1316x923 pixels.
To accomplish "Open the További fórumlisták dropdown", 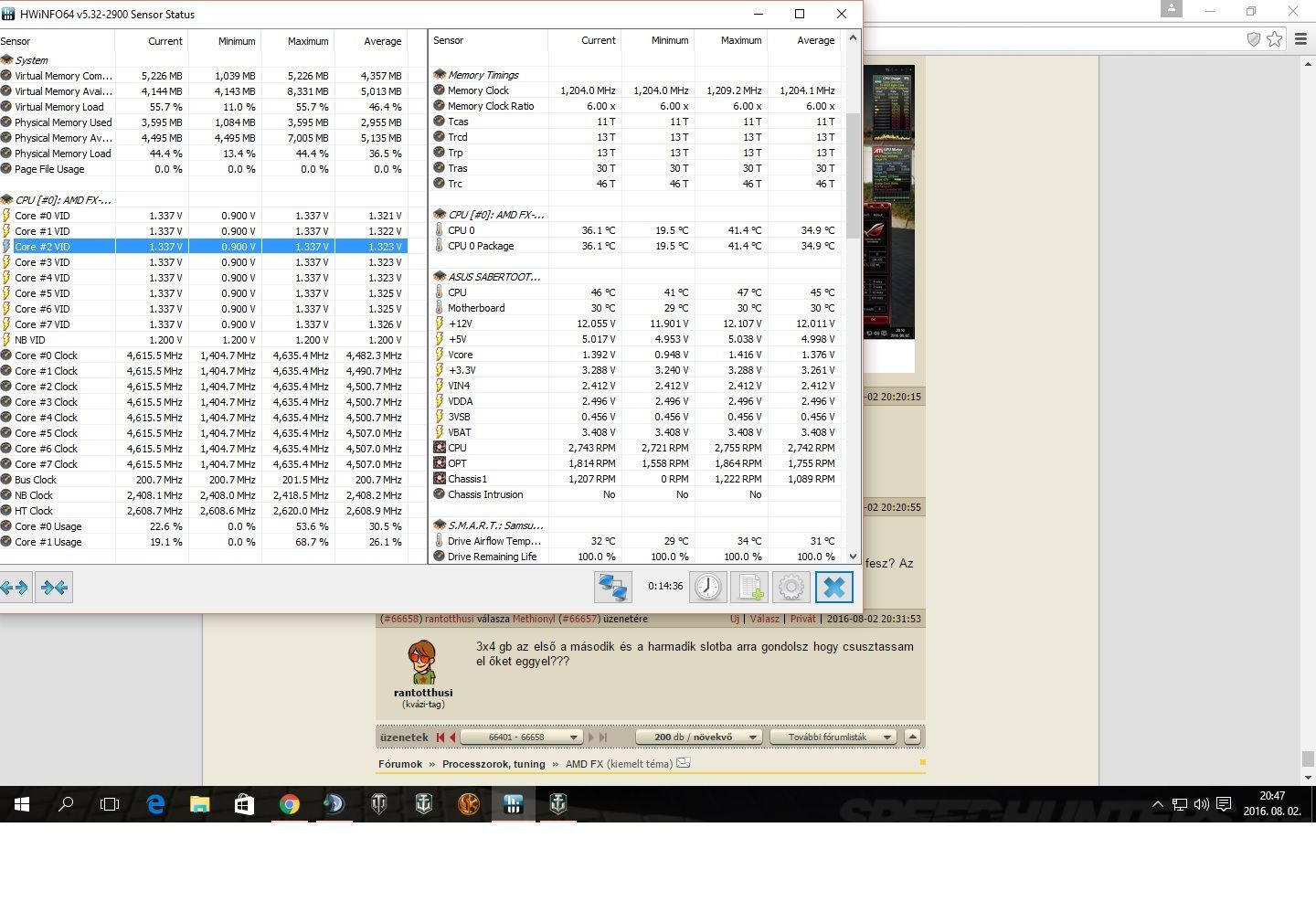I will pos(833,737).
